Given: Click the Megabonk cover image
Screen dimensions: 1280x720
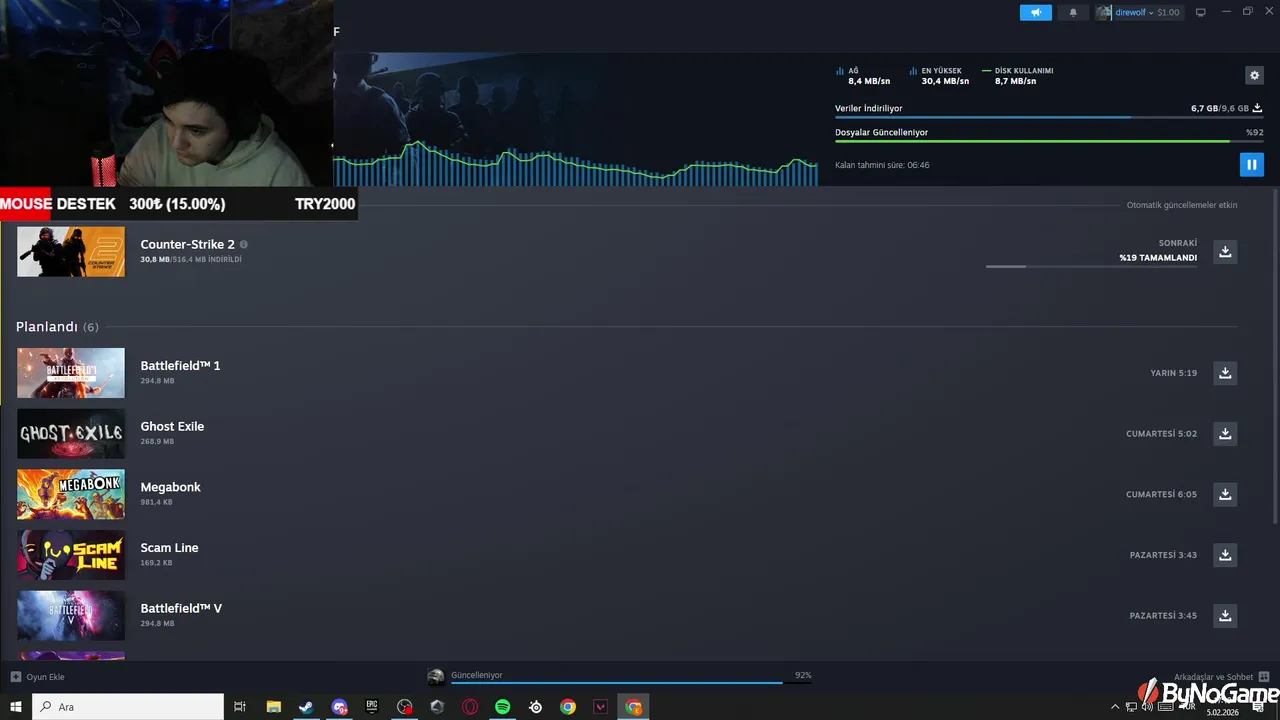Looking at the screenshot, I should (x=71, y=494).
